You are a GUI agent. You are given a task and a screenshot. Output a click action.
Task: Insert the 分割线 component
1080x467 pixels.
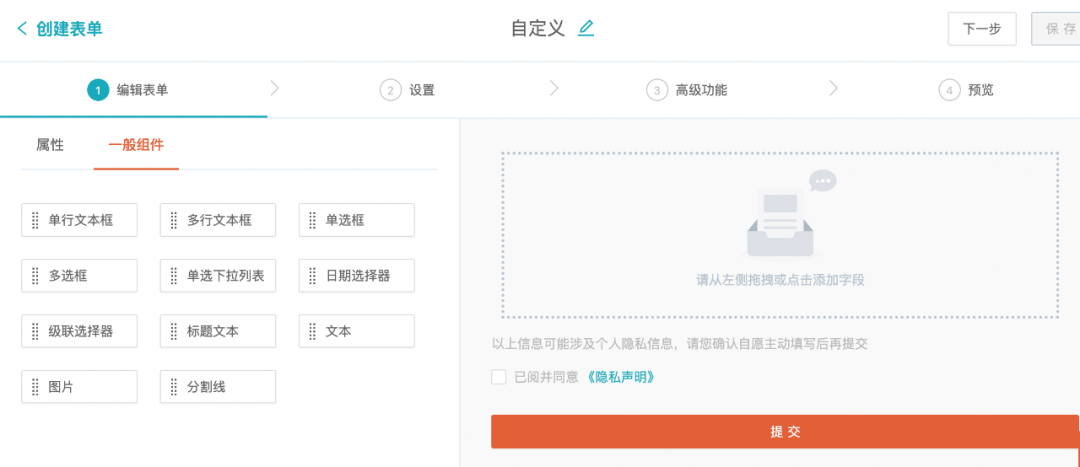[x=218, y=387]
